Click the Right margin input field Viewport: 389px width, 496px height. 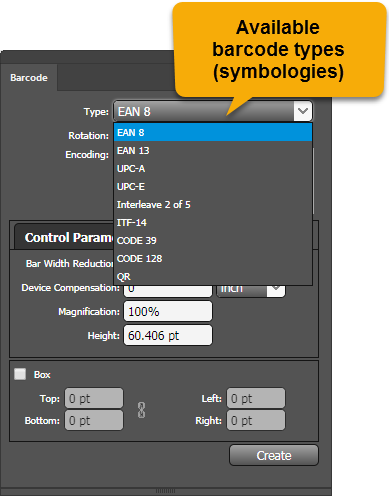tap(256, 420)
